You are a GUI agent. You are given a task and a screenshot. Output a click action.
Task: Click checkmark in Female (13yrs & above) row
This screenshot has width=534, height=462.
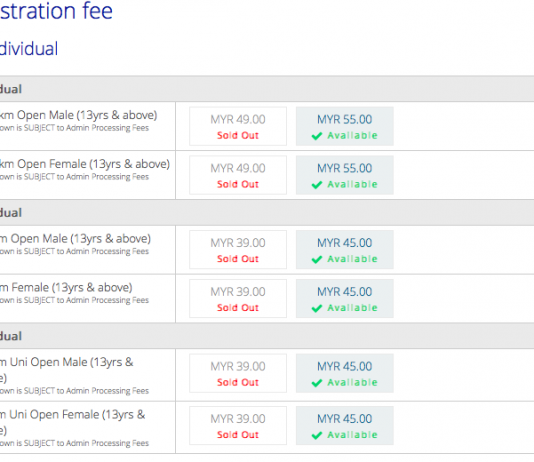point(317,308)
